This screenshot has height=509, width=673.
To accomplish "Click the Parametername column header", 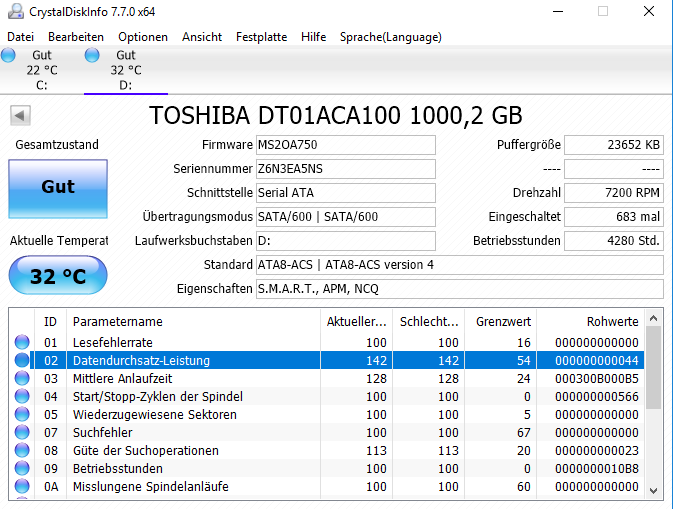I will coord(194,321).
